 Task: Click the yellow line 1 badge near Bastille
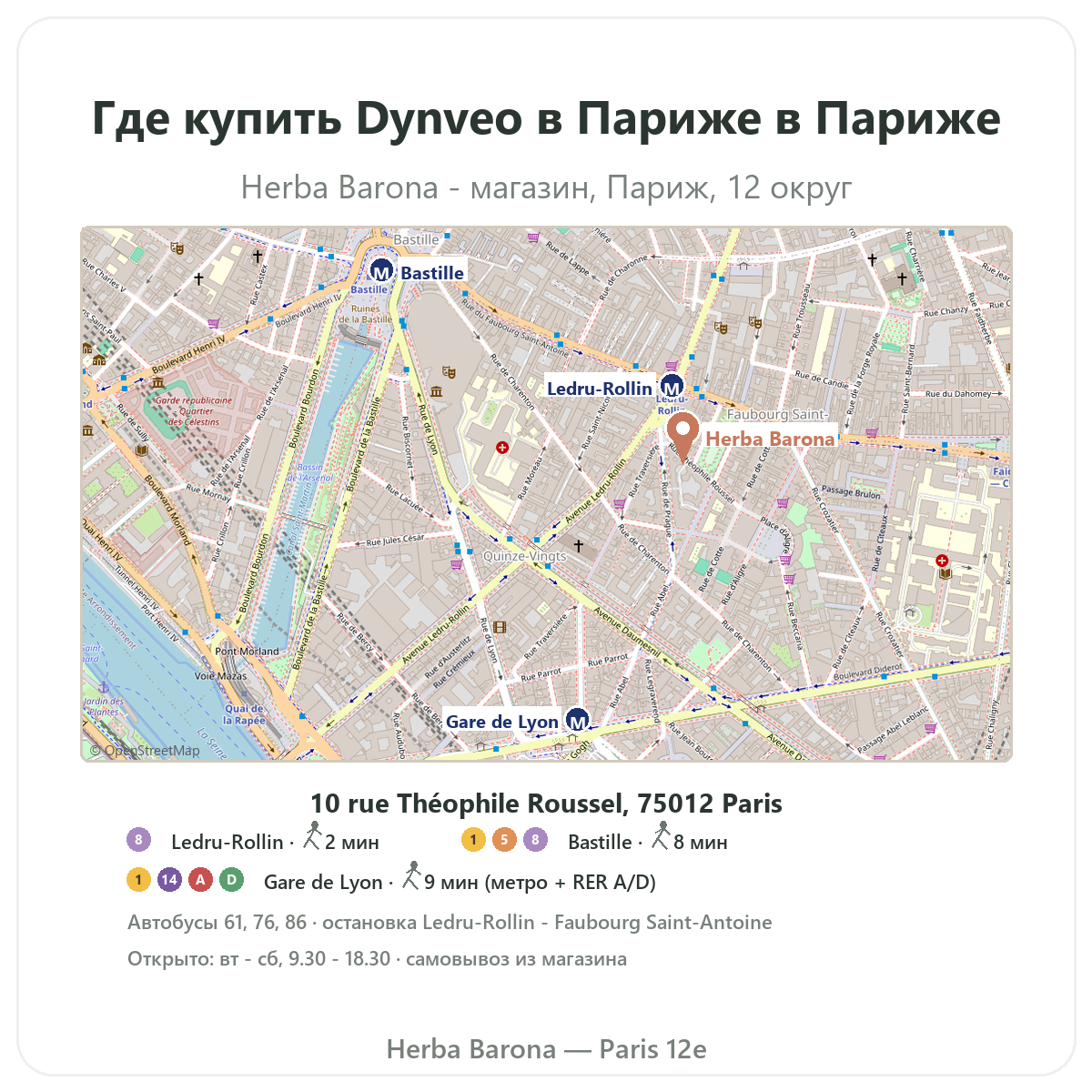(473, 839)
